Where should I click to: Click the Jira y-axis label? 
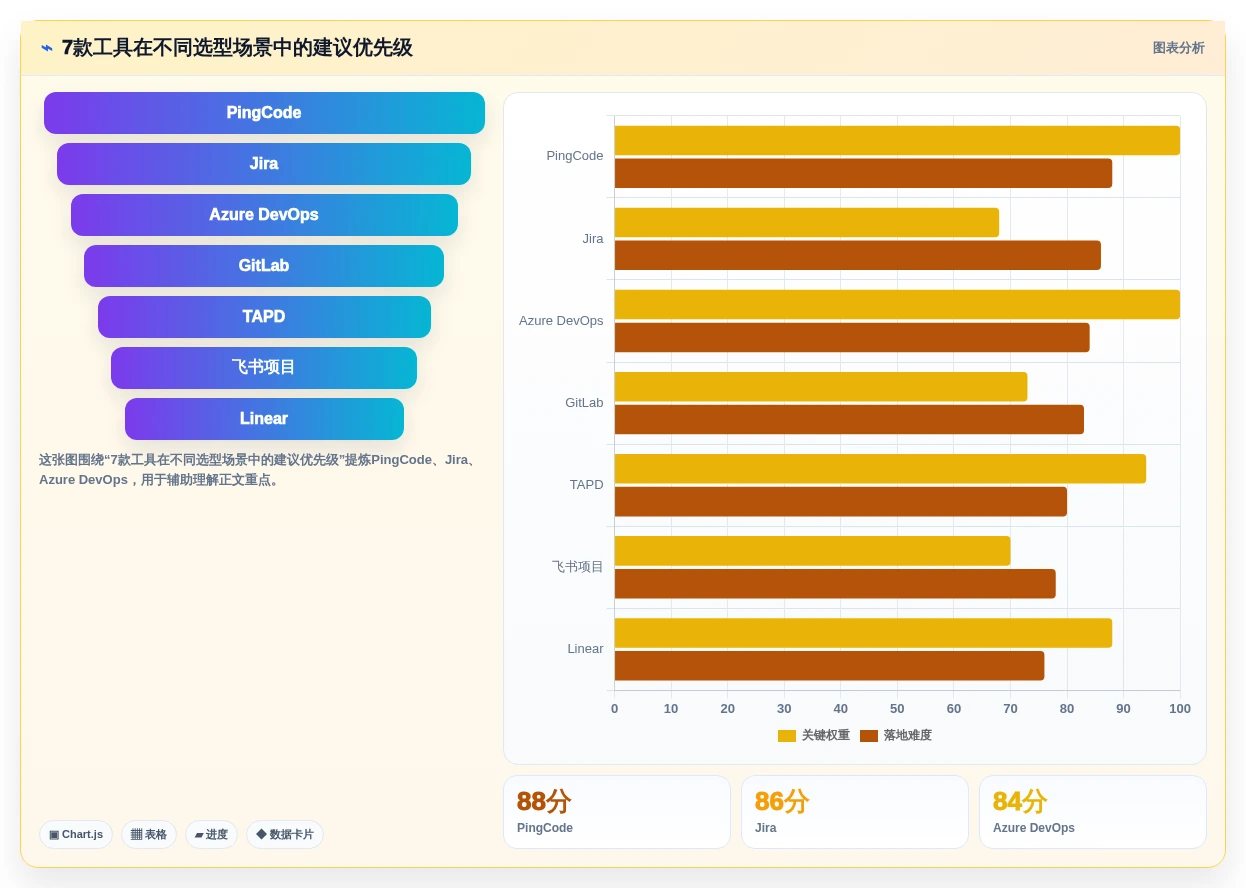coord(593,239)
